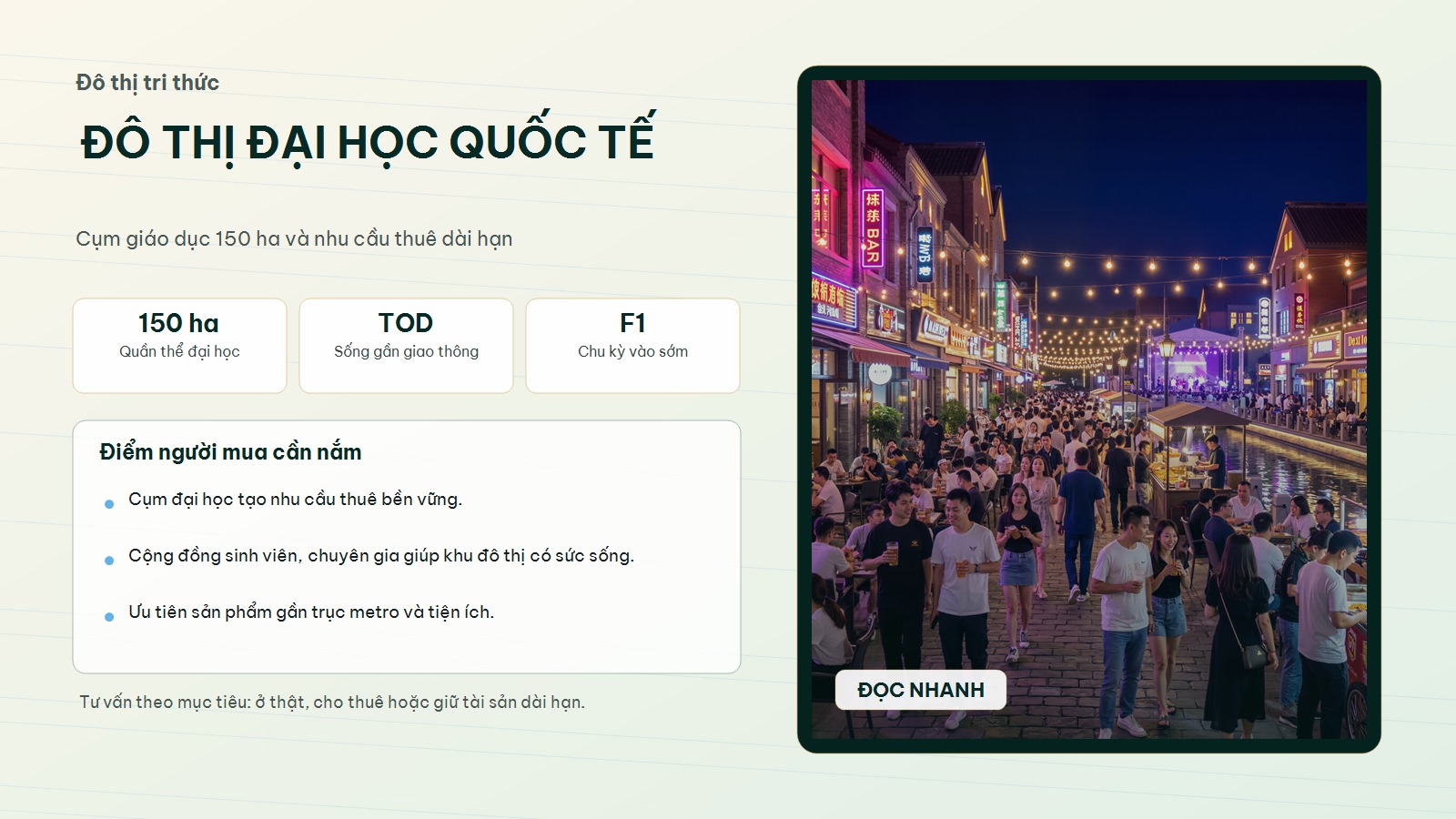The height and width of the screenshot is (819, 1456).
Task: Click the caption Quần thể đại học
Action: (179, 351)
